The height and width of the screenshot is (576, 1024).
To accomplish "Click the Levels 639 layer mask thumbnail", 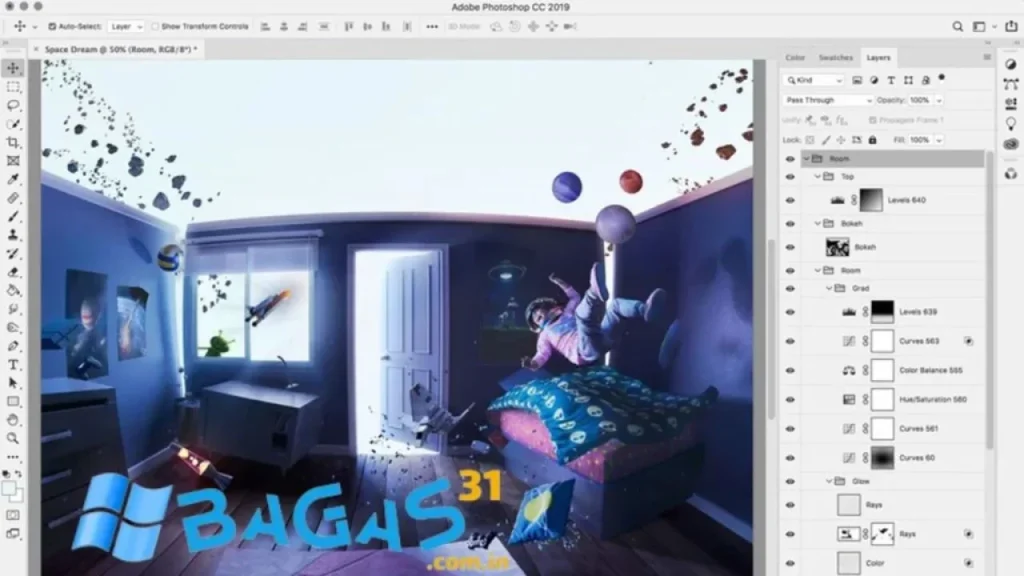I will pyautogui.click(x=882, y=312).
